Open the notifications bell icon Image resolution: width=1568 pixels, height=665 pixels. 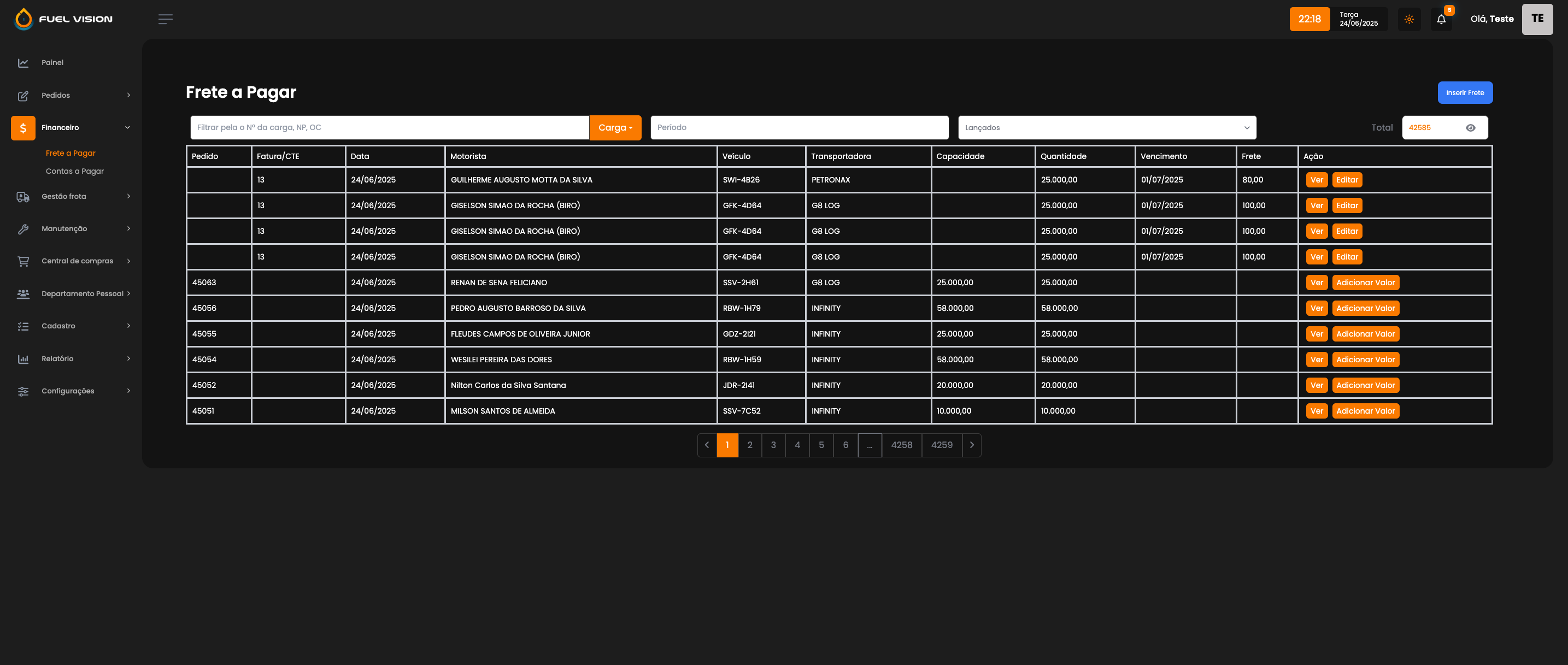click(x=1441, y=20)
